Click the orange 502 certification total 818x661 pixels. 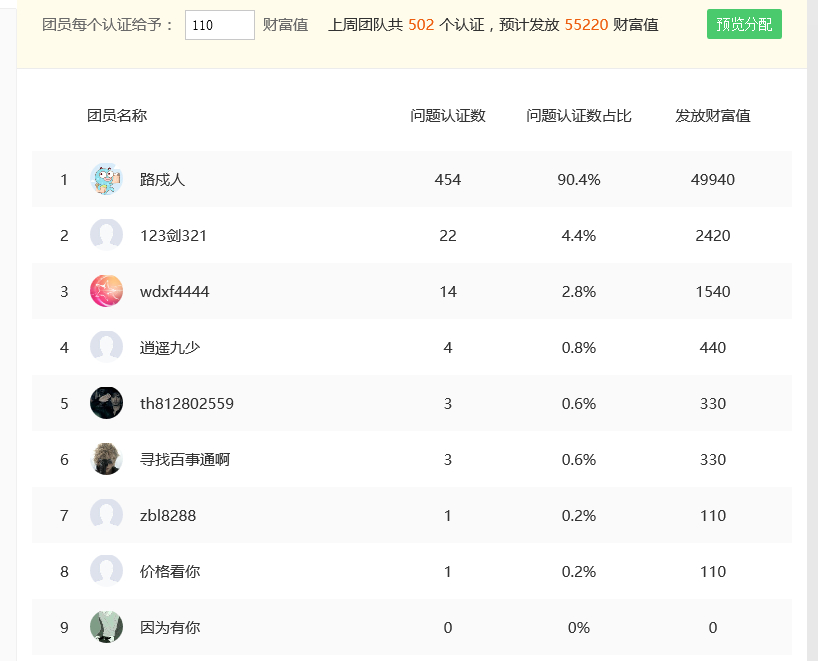pyautogui.click(x=421, y=25)
